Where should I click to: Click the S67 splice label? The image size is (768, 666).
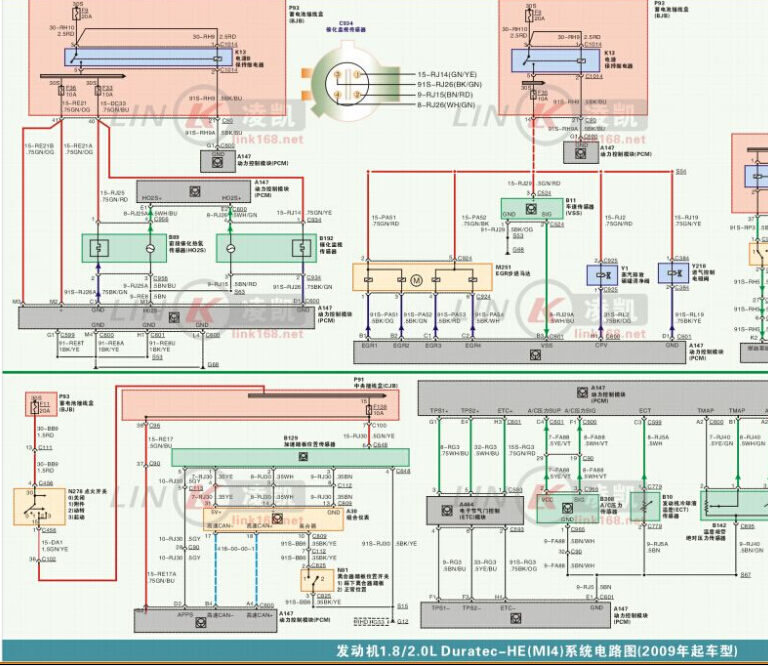pyautogui.click(x=745, y=574)
